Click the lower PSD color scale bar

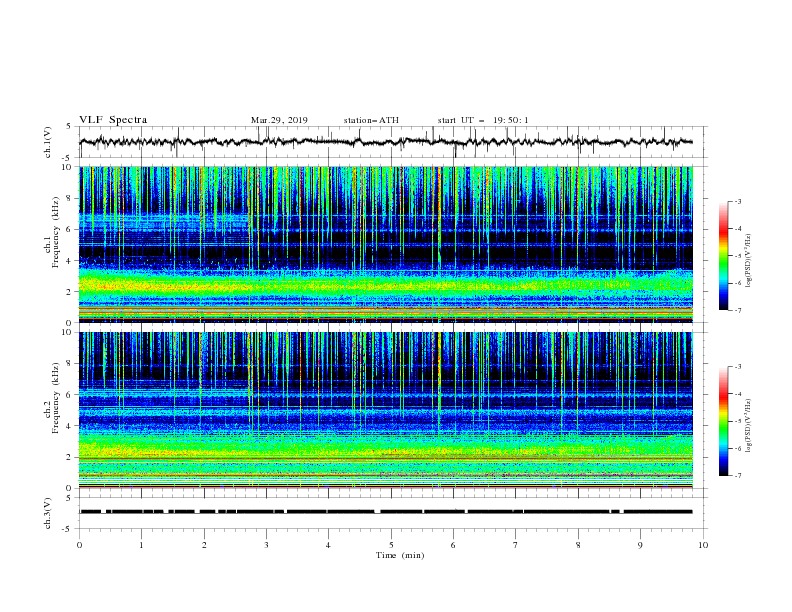tap(723, 421)
